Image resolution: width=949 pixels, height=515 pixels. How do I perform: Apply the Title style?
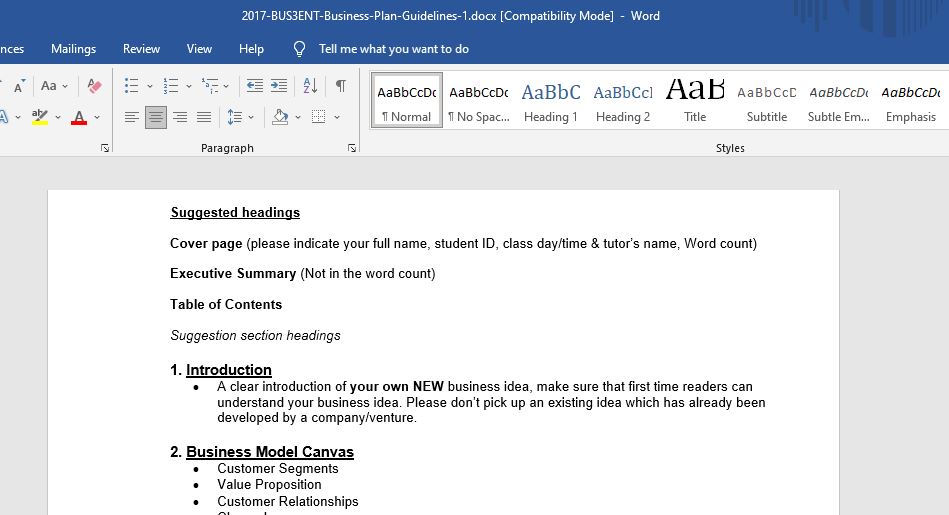pyautogui.click(x=695, y=100)
